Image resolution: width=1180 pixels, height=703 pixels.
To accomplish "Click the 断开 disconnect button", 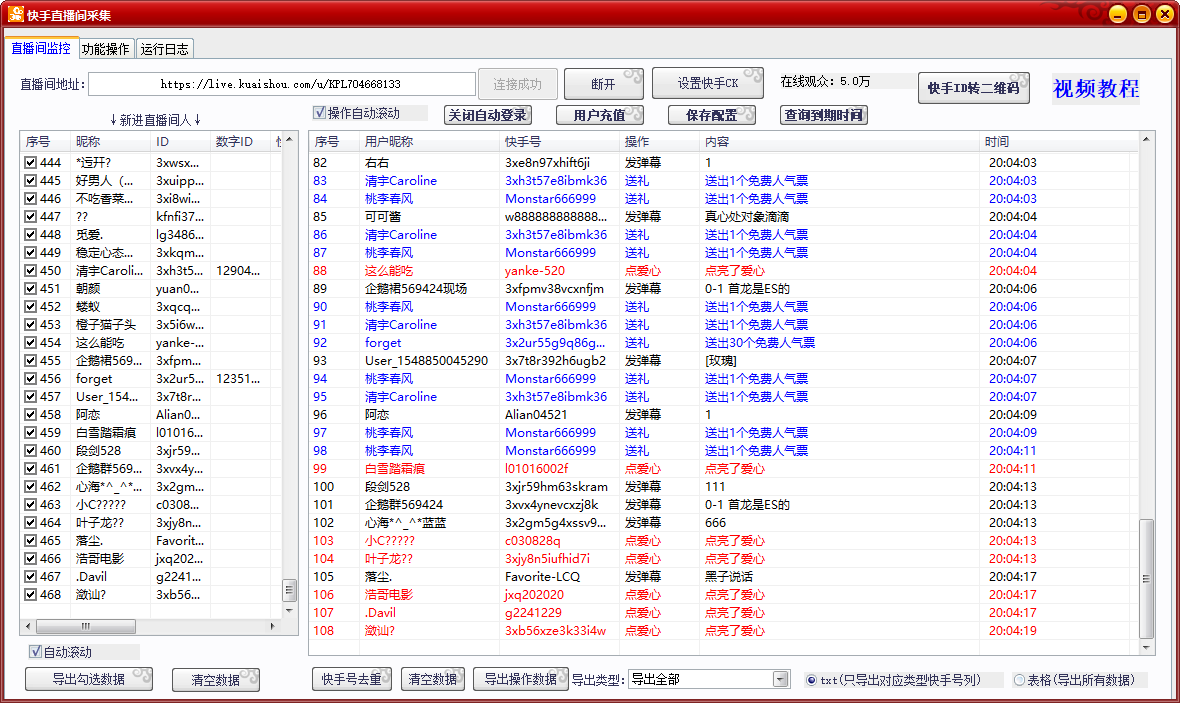I will tap(603, 84).
